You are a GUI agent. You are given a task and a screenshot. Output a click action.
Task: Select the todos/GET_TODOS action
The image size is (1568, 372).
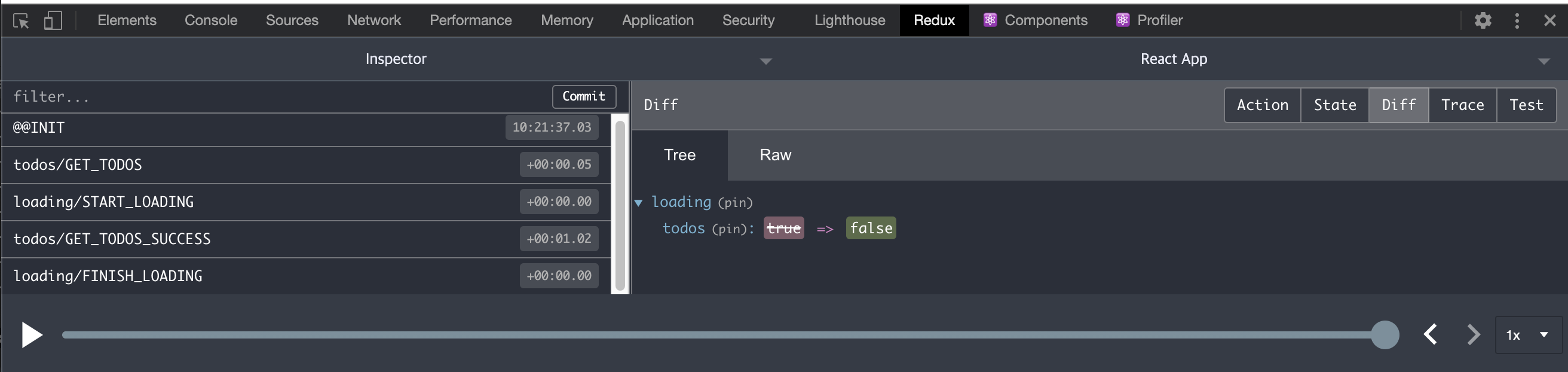(306, 165)
